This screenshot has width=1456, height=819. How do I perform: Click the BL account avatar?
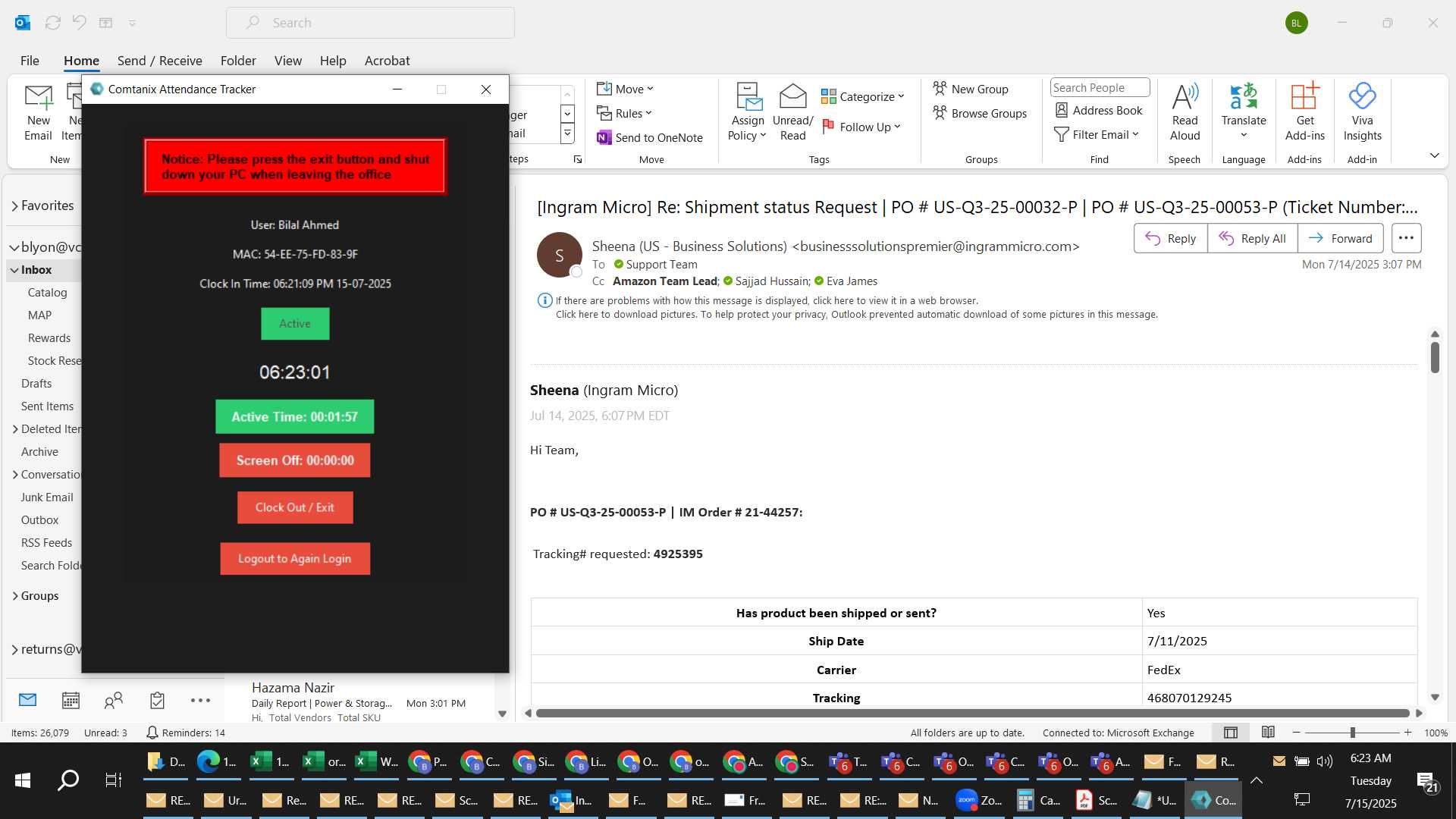tap(1296, 23)
